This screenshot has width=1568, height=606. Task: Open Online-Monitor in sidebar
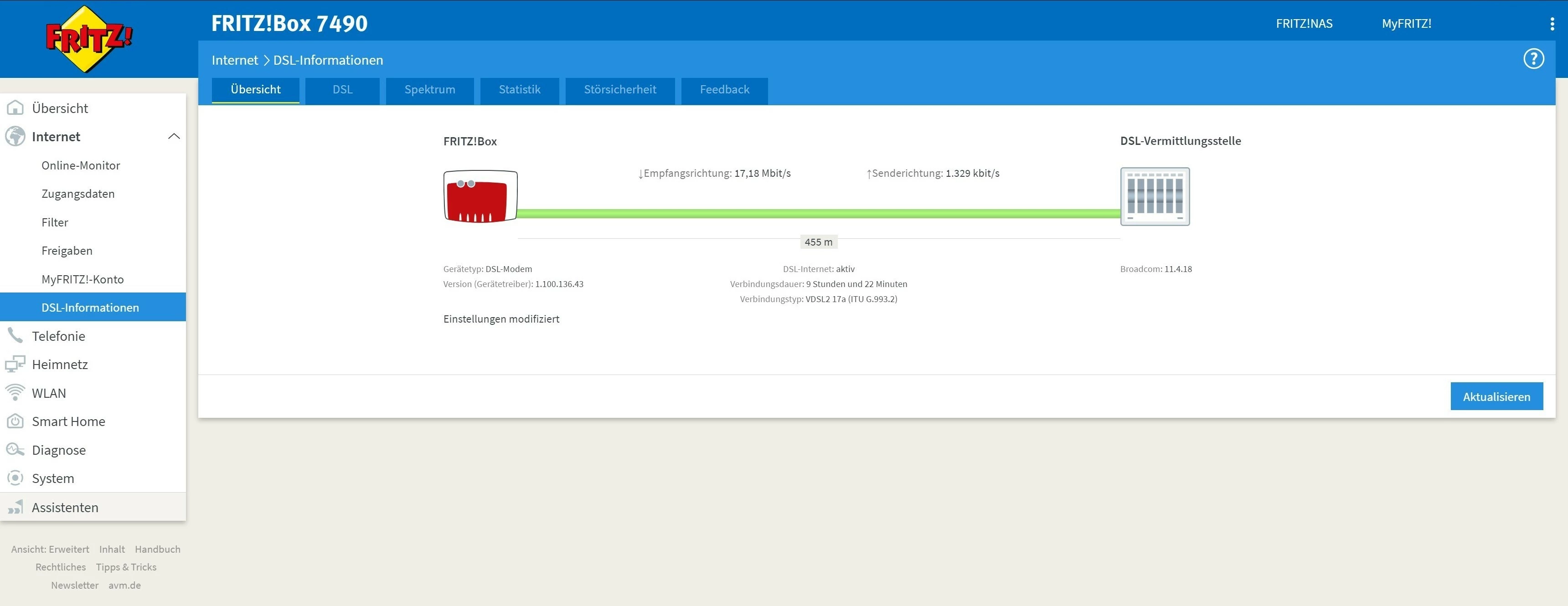(x=80, y=165)
